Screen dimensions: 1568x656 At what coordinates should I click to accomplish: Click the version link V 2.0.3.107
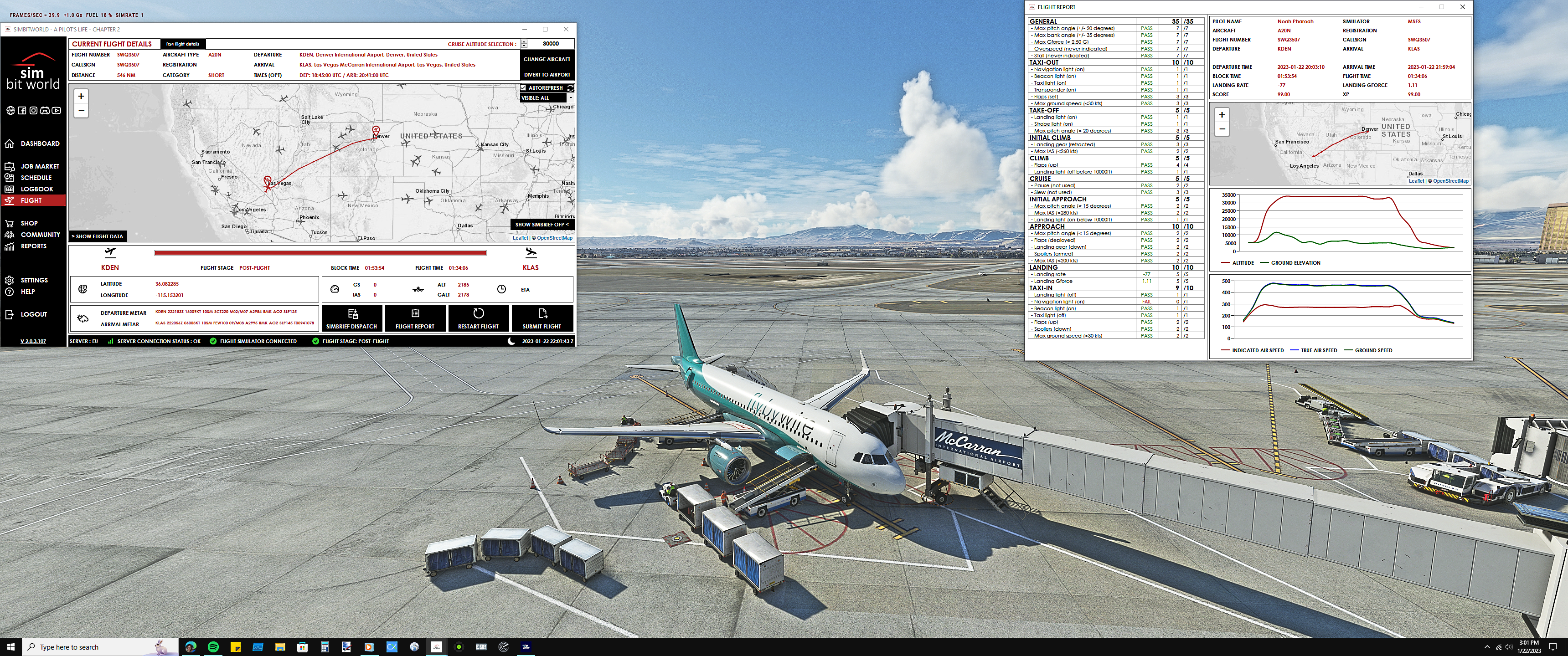click(x=33, y=341)
